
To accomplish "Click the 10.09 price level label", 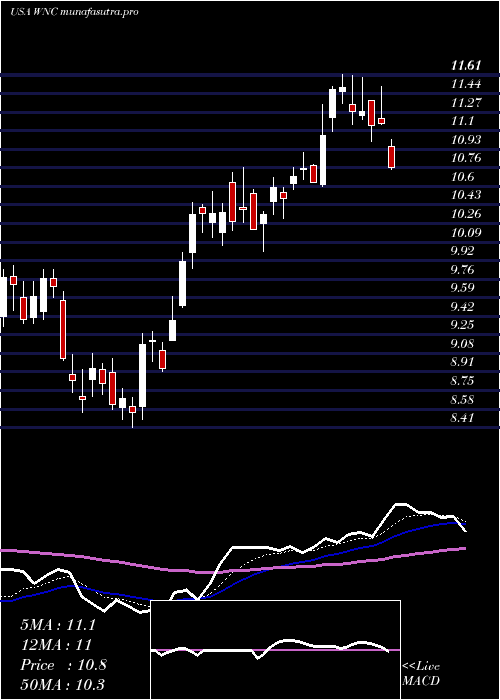I will (x=466, y=232).
